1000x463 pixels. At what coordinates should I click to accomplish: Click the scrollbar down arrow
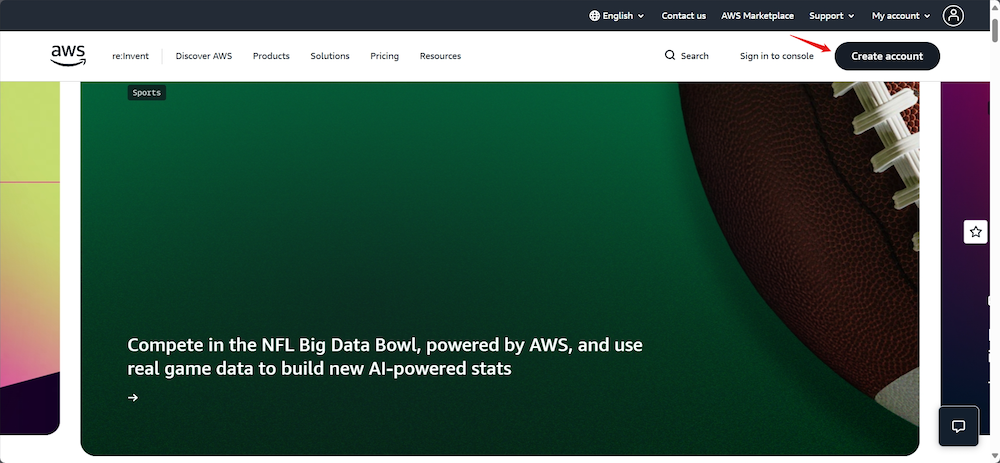click(995, 458)
